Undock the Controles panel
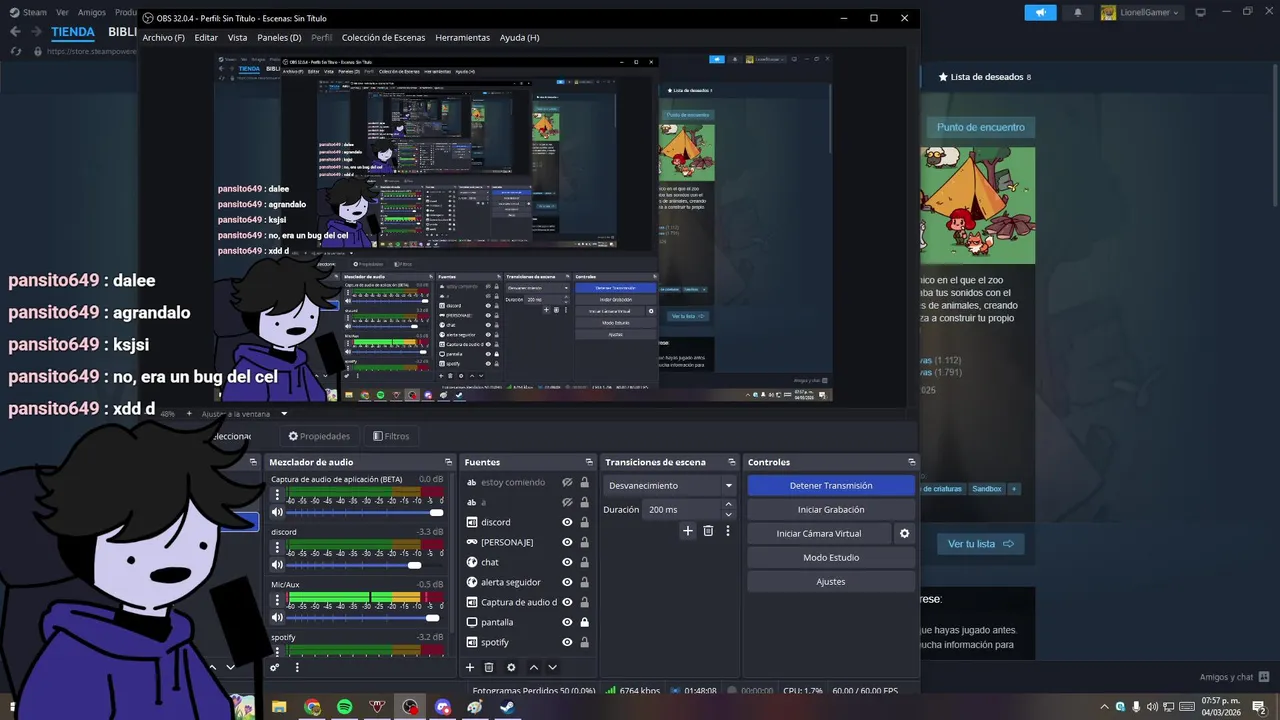Screen dimensions: 1280x720 (911, 462)
